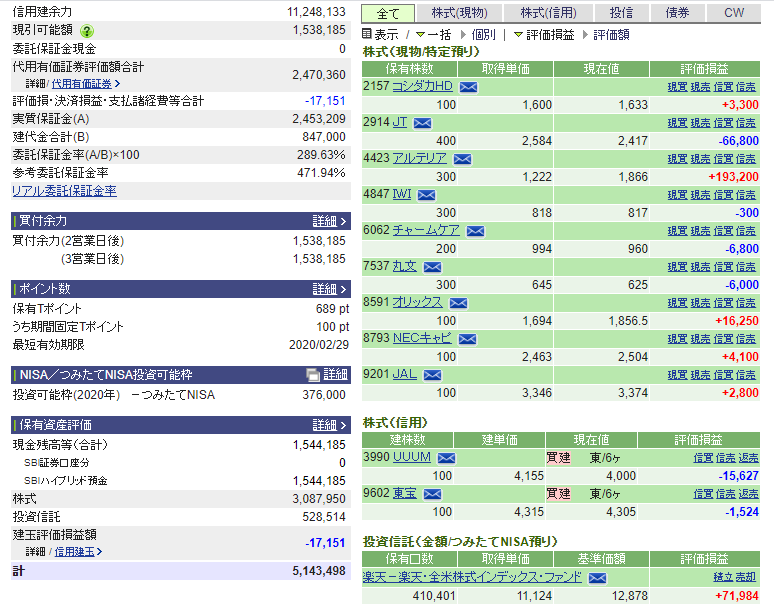Click the popup window icon in NISA header

[313, 375]
